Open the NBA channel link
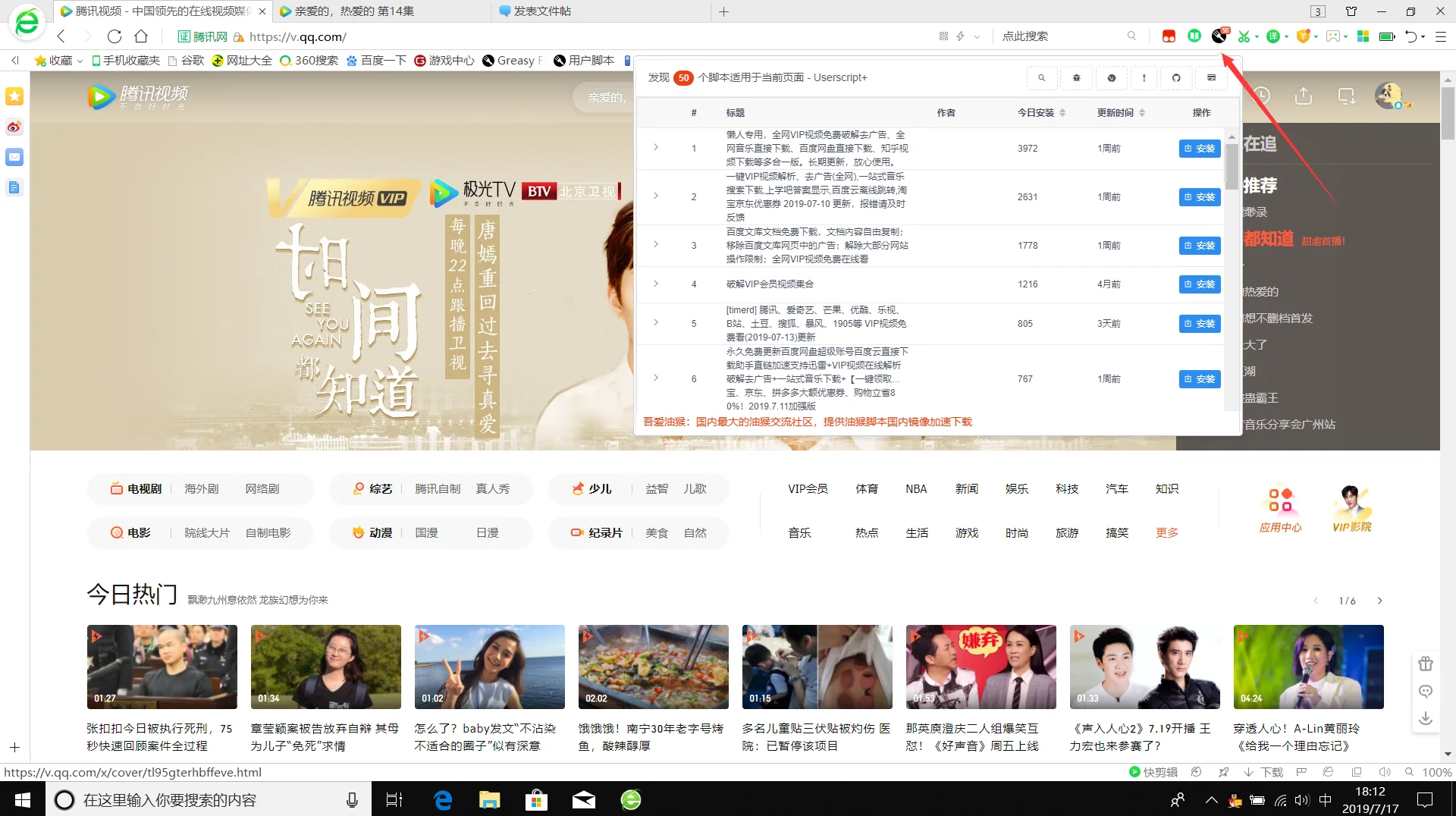The width and height of the screenshot is (1456, 816). [x=916, y=489]
